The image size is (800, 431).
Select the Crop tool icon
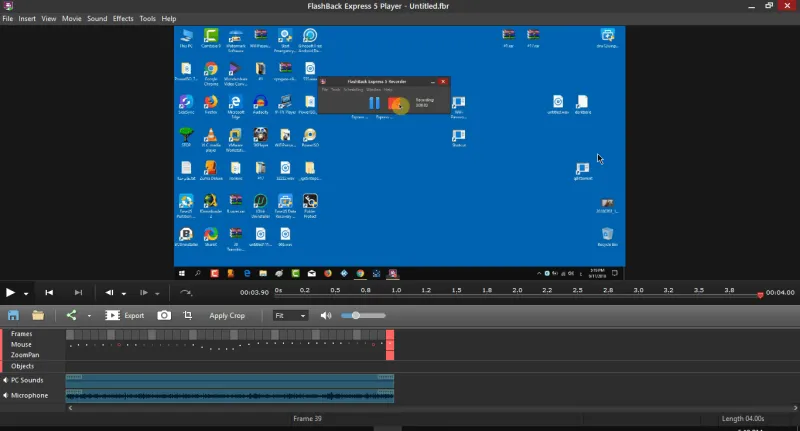tap(187, 315)
